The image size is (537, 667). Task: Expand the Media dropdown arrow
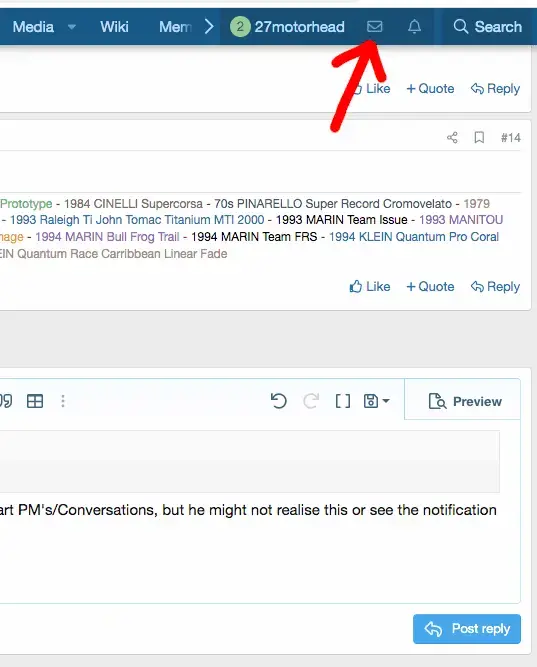pyautogui.click(x=72, y=27)
